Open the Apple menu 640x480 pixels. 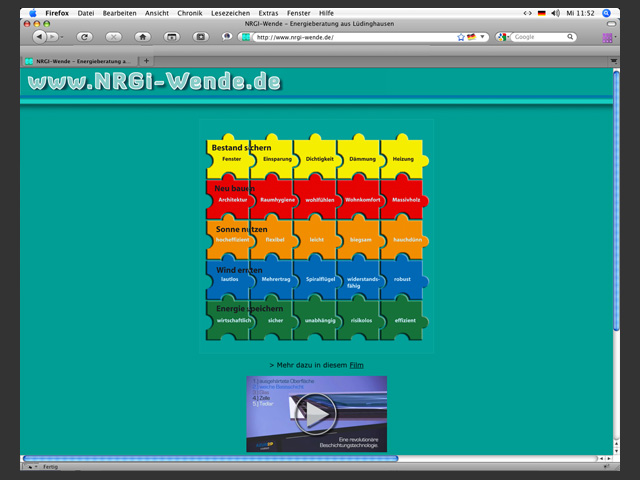pos(33,13)
